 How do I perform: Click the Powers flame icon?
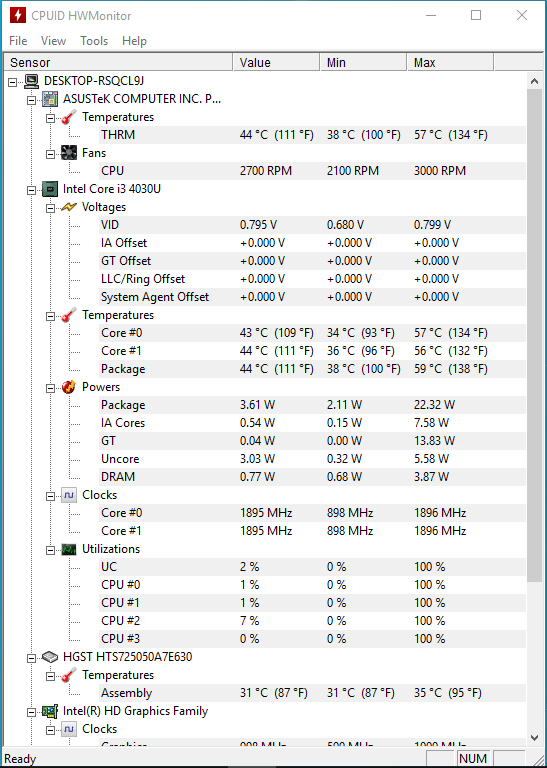69,387
